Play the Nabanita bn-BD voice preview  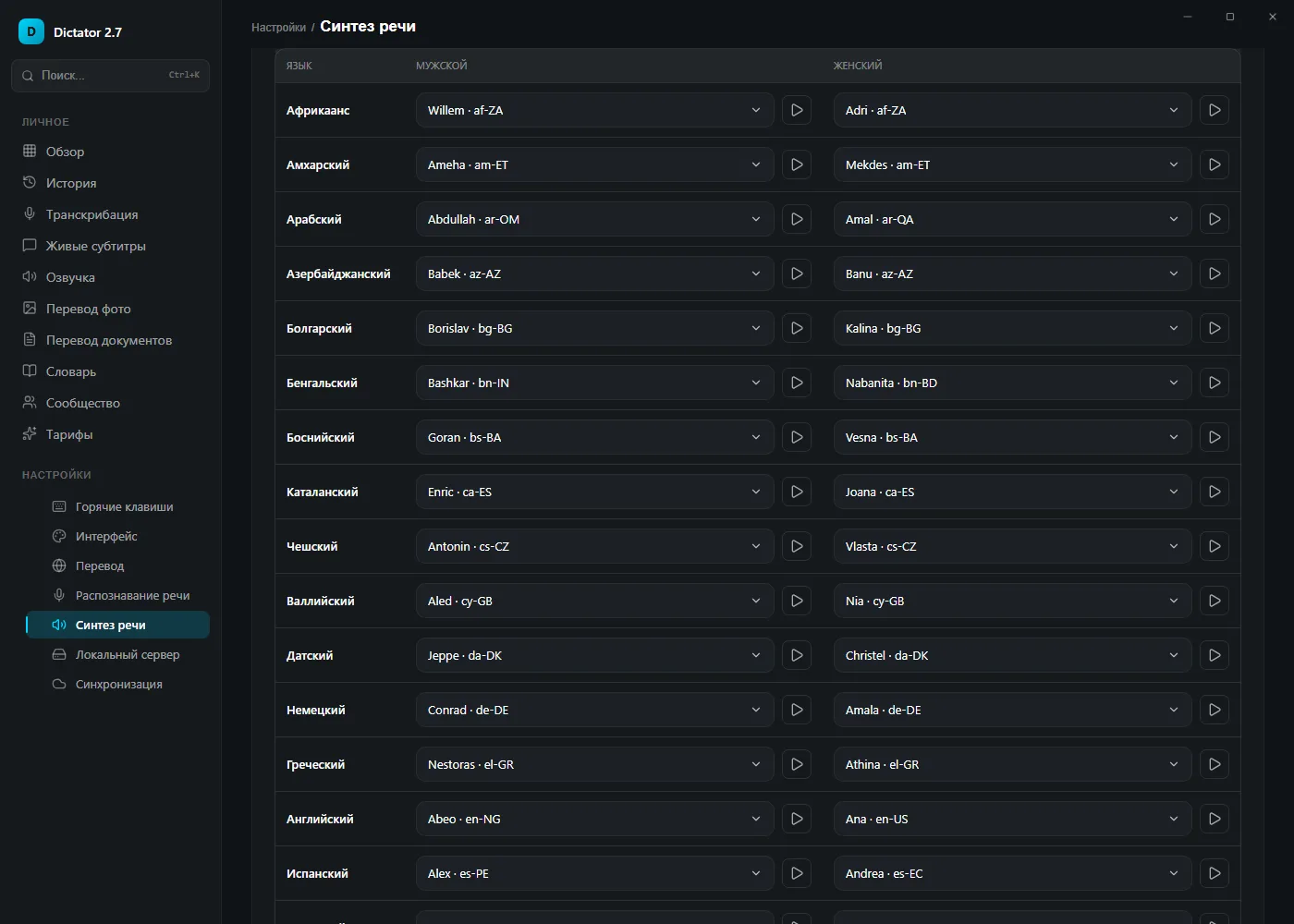pos(1215,383)
